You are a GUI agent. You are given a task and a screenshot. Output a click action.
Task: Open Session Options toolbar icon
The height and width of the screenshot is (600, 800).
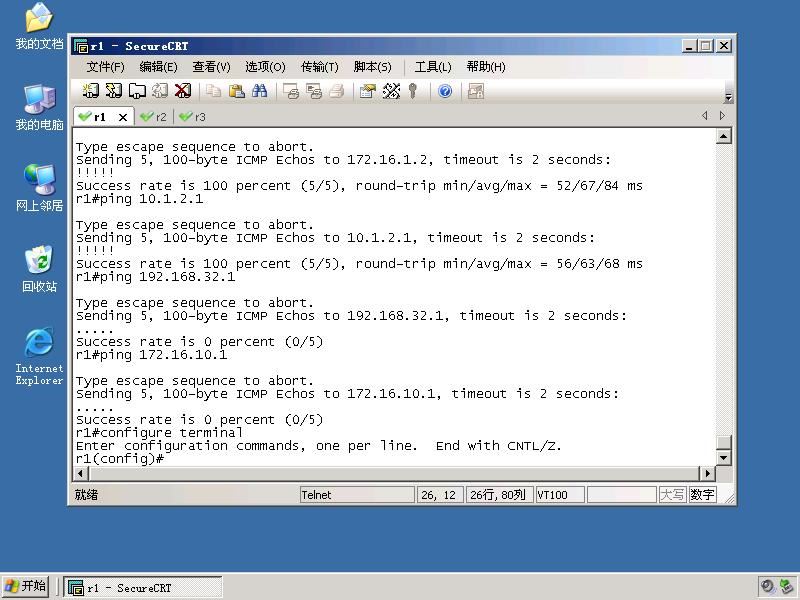click(x=367, y=91)
